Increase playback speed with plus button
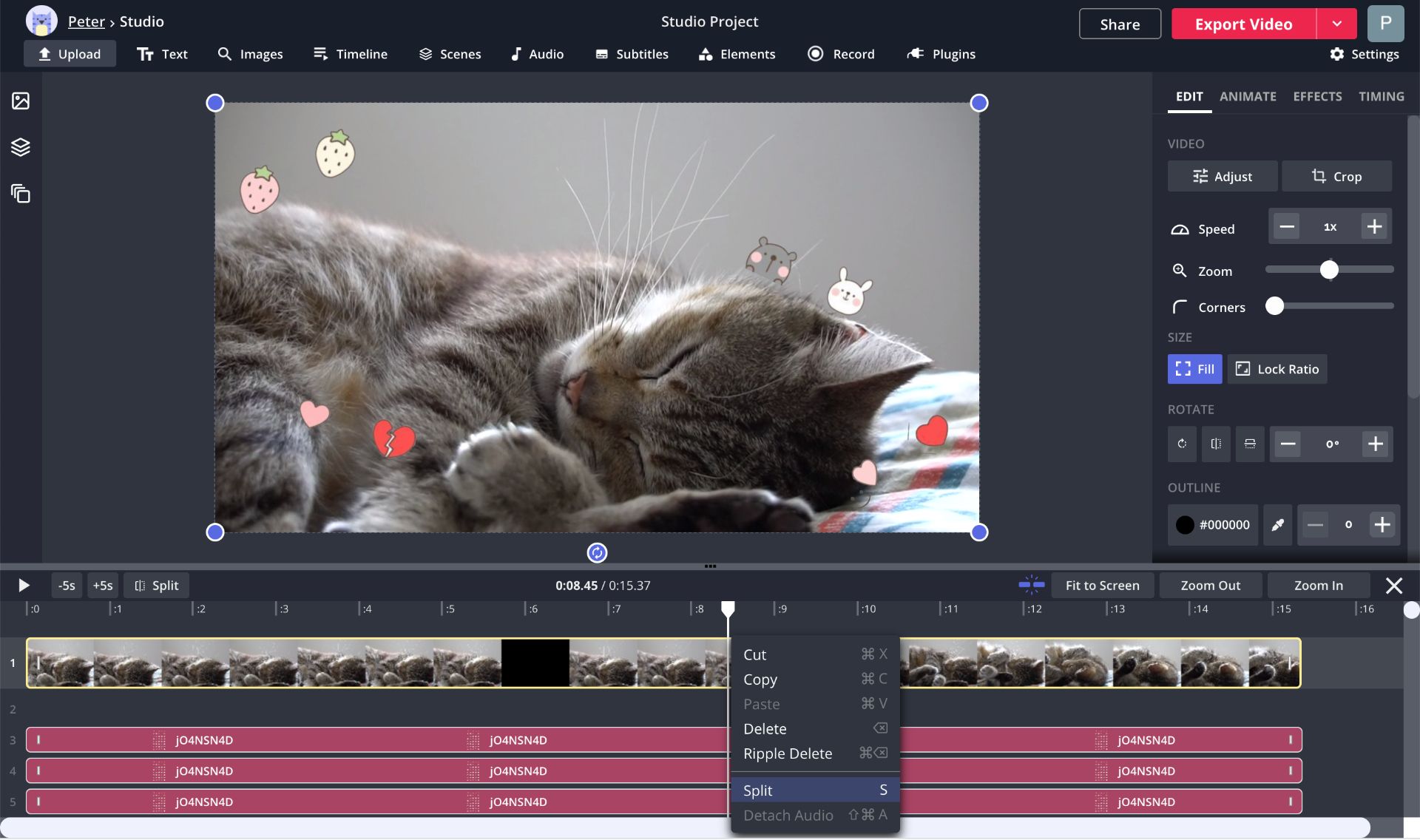1420x840 pixels. tap(1374, 227)
